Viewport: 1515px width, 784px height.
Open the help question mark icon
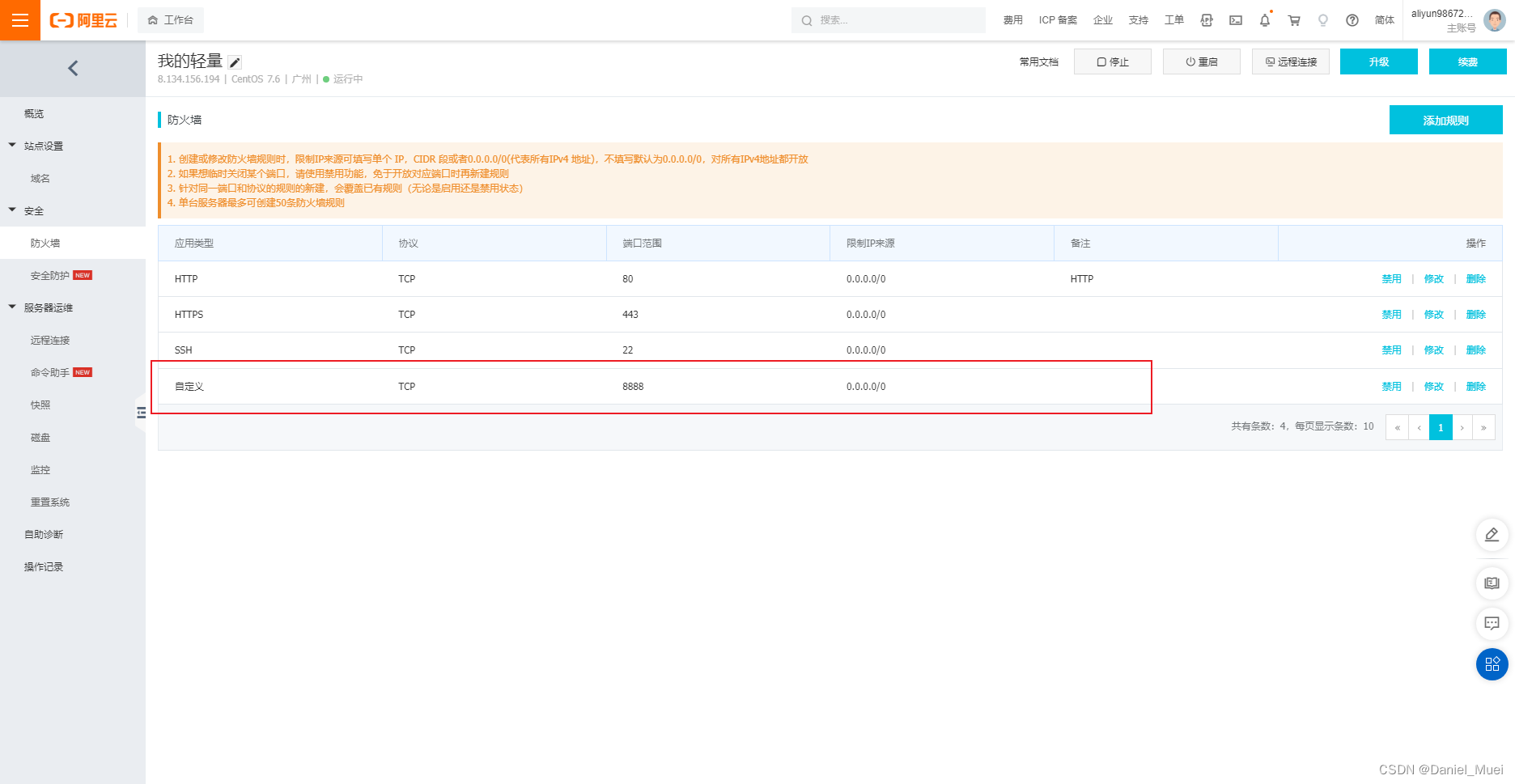click(1352, 20)
